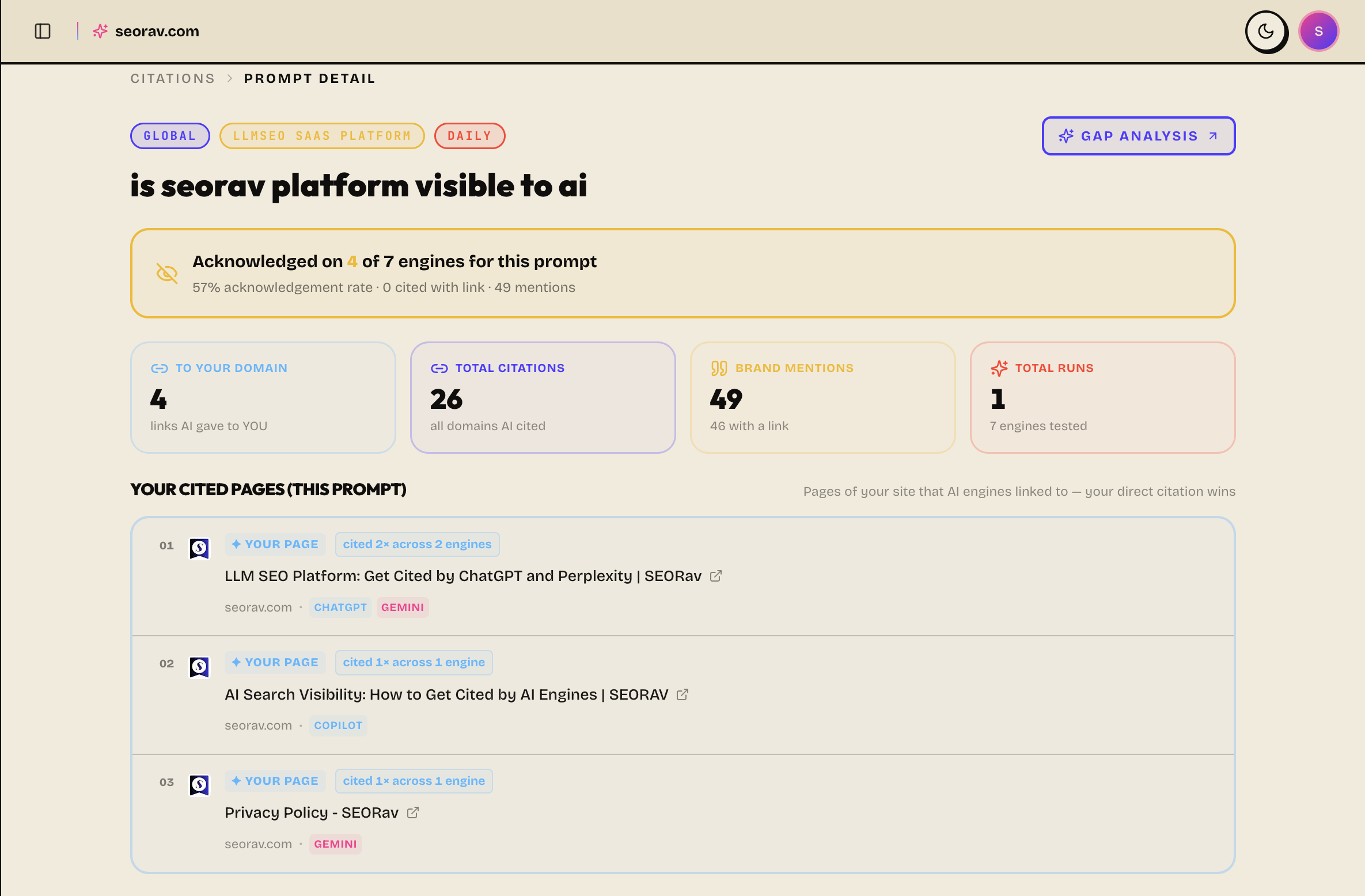Screen dimensions: 1365x896
Task: Click the acknowledged on 4 of 7 engines headline
Action: click(395, 261)
